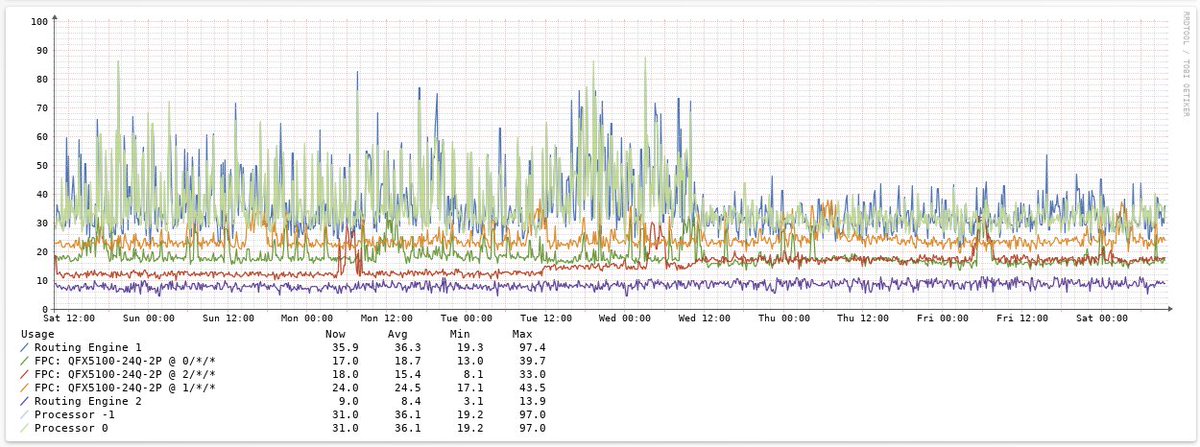Click the 'Tue 12:00' time axis label
The width and height of the screenshot is (1200, 447).
click(545, 319)
